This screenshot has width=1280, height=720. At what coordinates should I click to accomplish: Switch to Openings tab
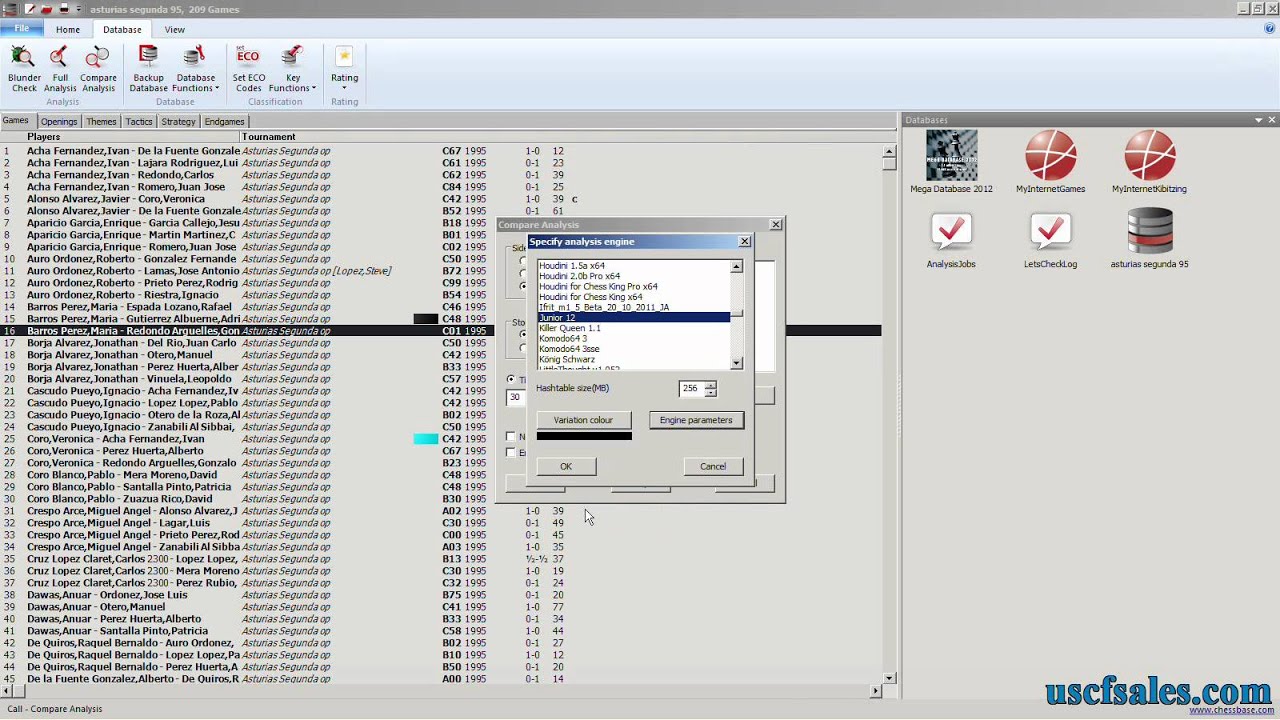click(59, 122)
